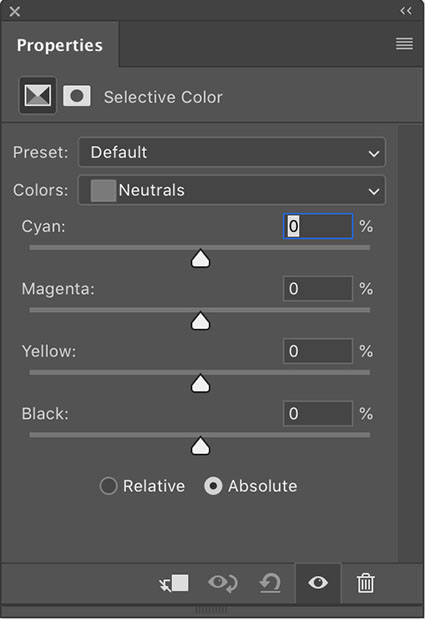
Task: Click the Colors dropdown chevron arrow
Action: (x=374, y=191)
